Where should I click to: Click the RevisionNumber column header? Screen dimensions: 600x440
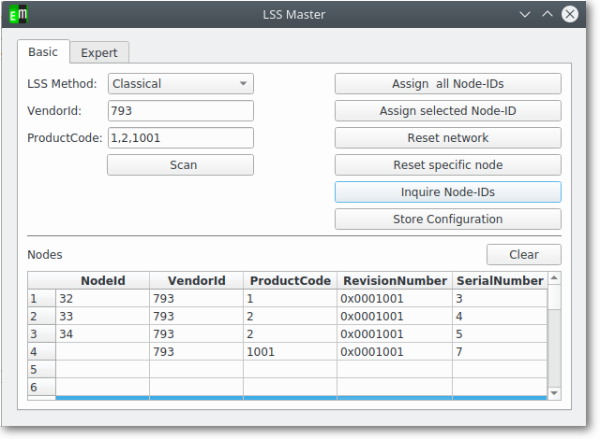(395, 280)
